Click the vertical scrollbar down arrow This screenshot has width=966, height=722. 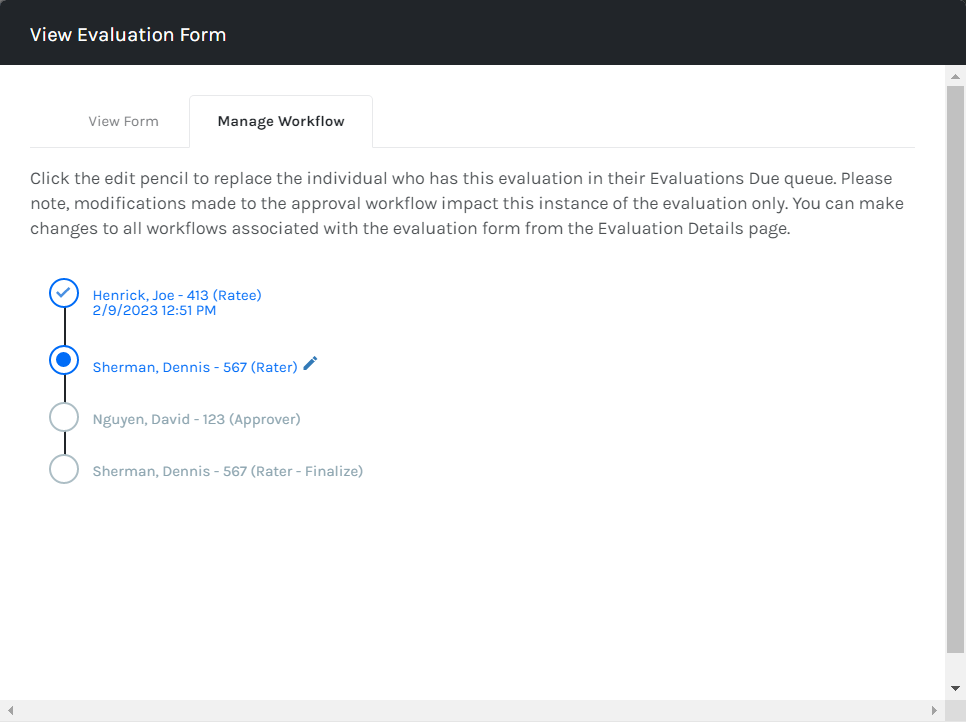pyautogui.click(x=955, y=688)
